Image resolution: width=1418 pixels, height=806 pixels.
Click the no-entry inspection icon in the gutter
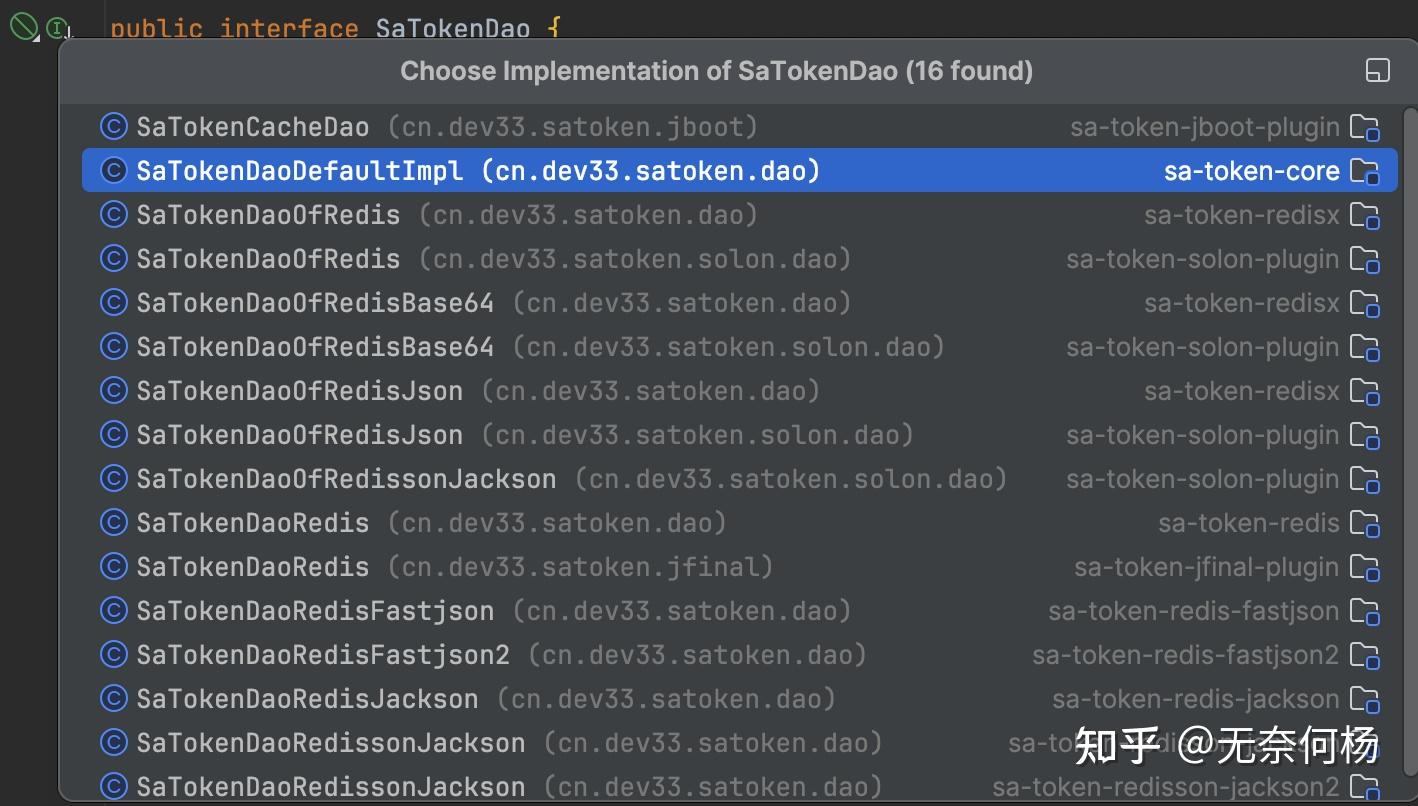[x=24, y=26]
